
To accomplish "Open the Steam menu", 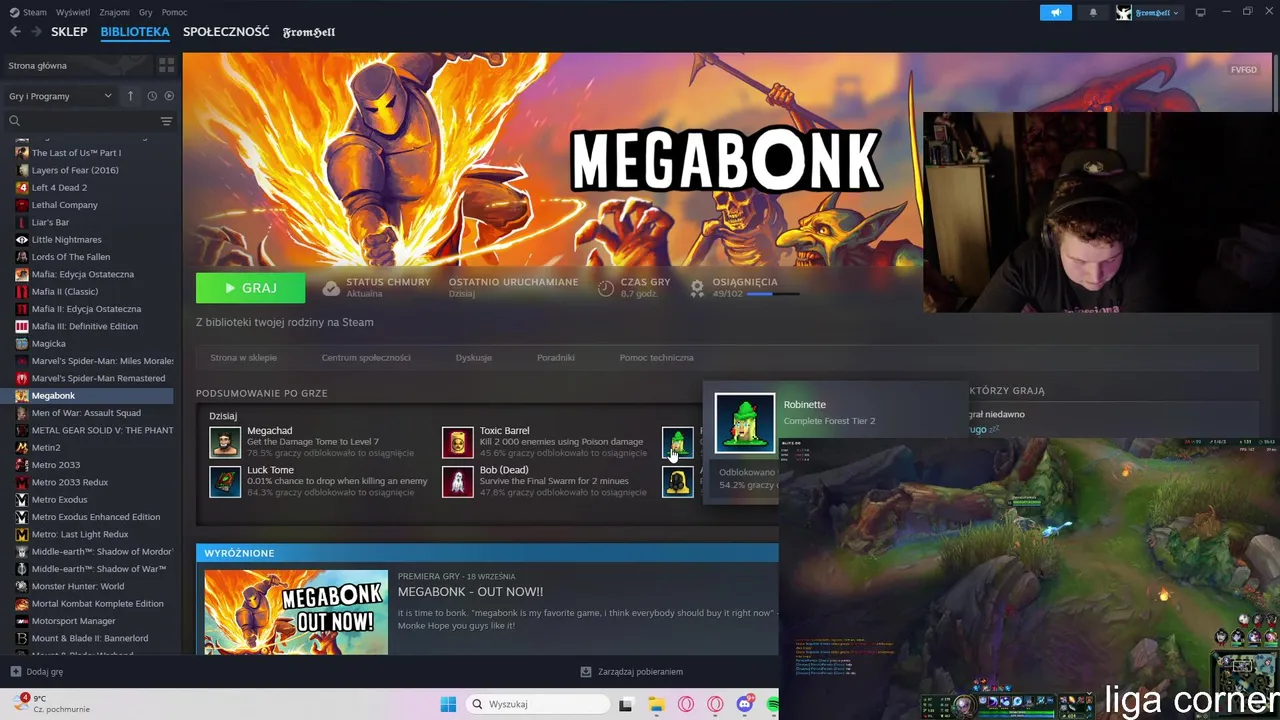I will pyautogui.click(x=28, y=12).
